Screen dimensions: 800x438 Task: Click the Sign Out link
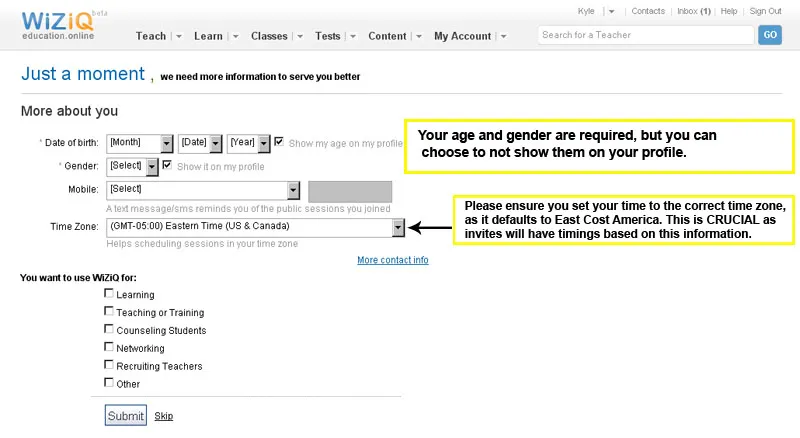(765, 11)
